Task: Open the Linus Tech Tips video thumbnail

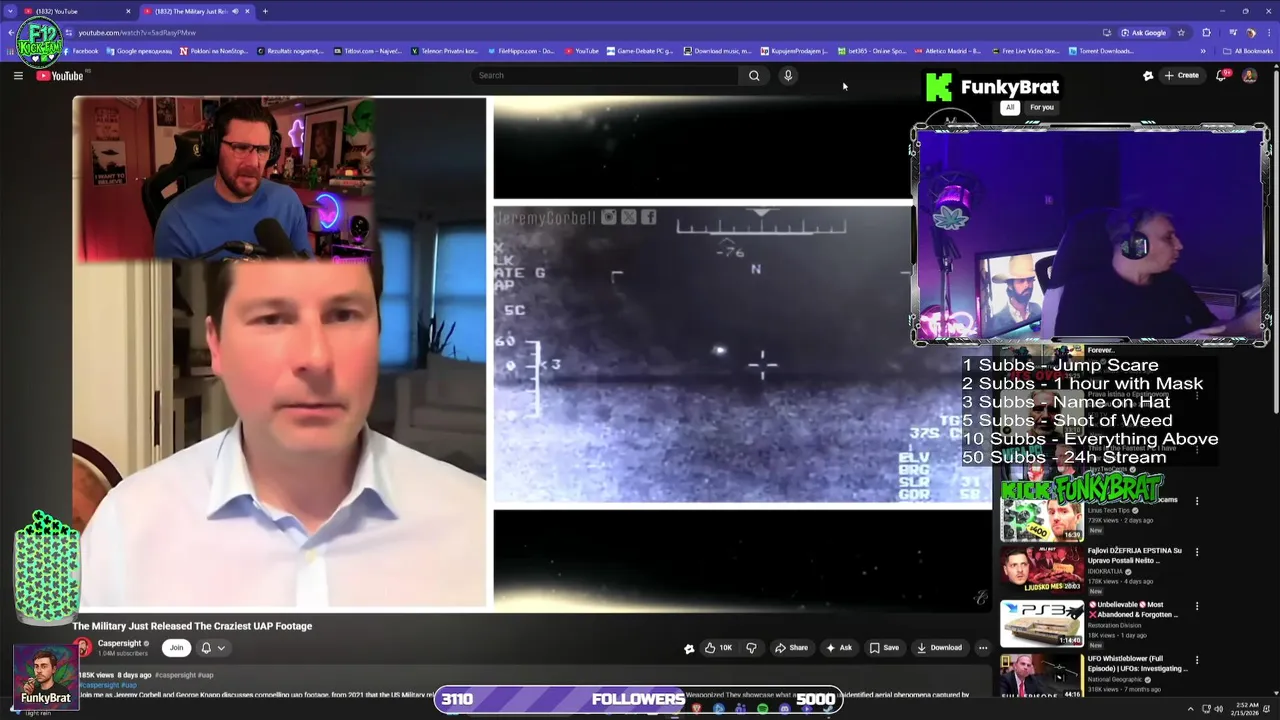Action: pos(1042,521)
